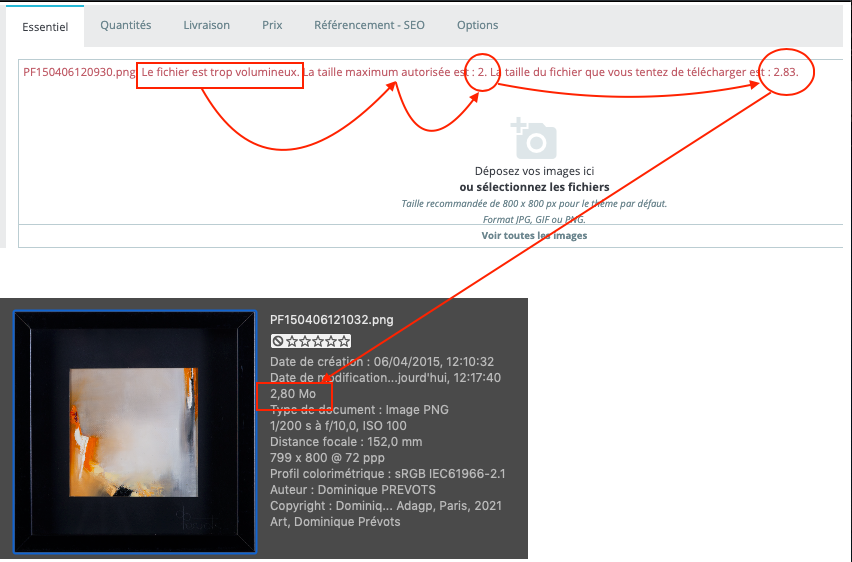The image size is (852, 562).
Task: Click the uploaded file size '2.83.' text
Action: (786, 72)
